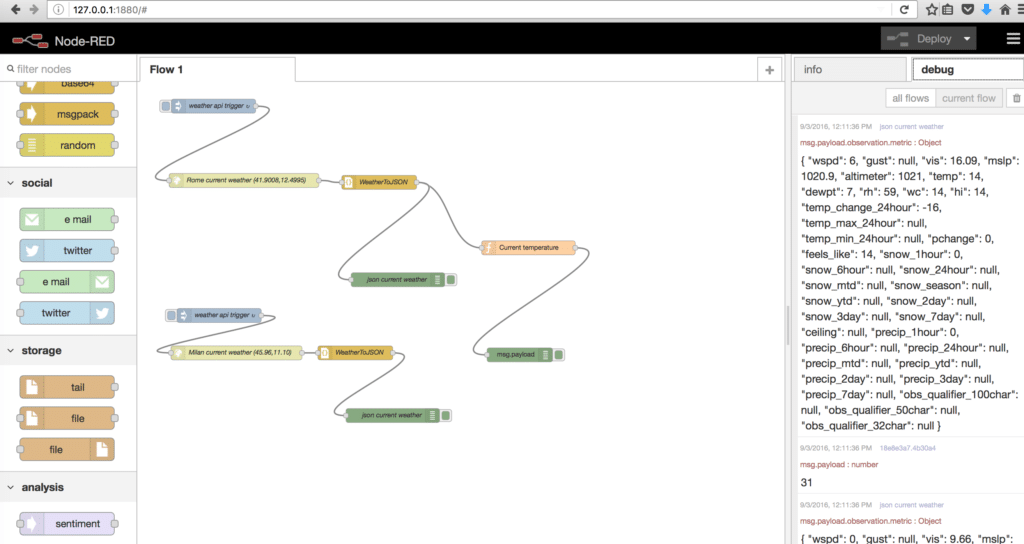Screen dimensions: 1024x544
Task: Pick e mail node with envelope icon on right
Action: point(67,281)
